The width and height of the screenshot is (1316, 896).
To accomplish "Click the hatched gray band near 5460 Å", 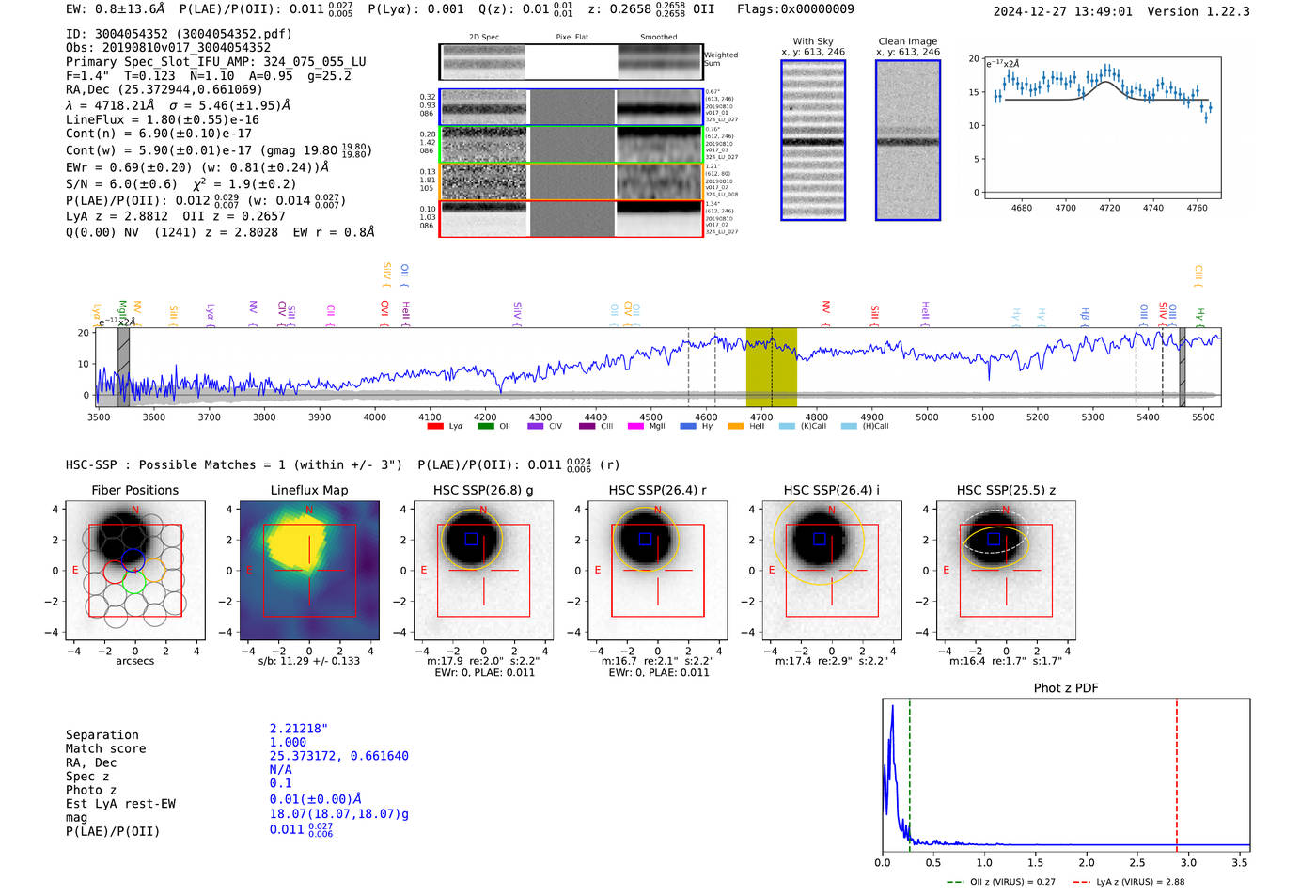I will coord(1183,368).
